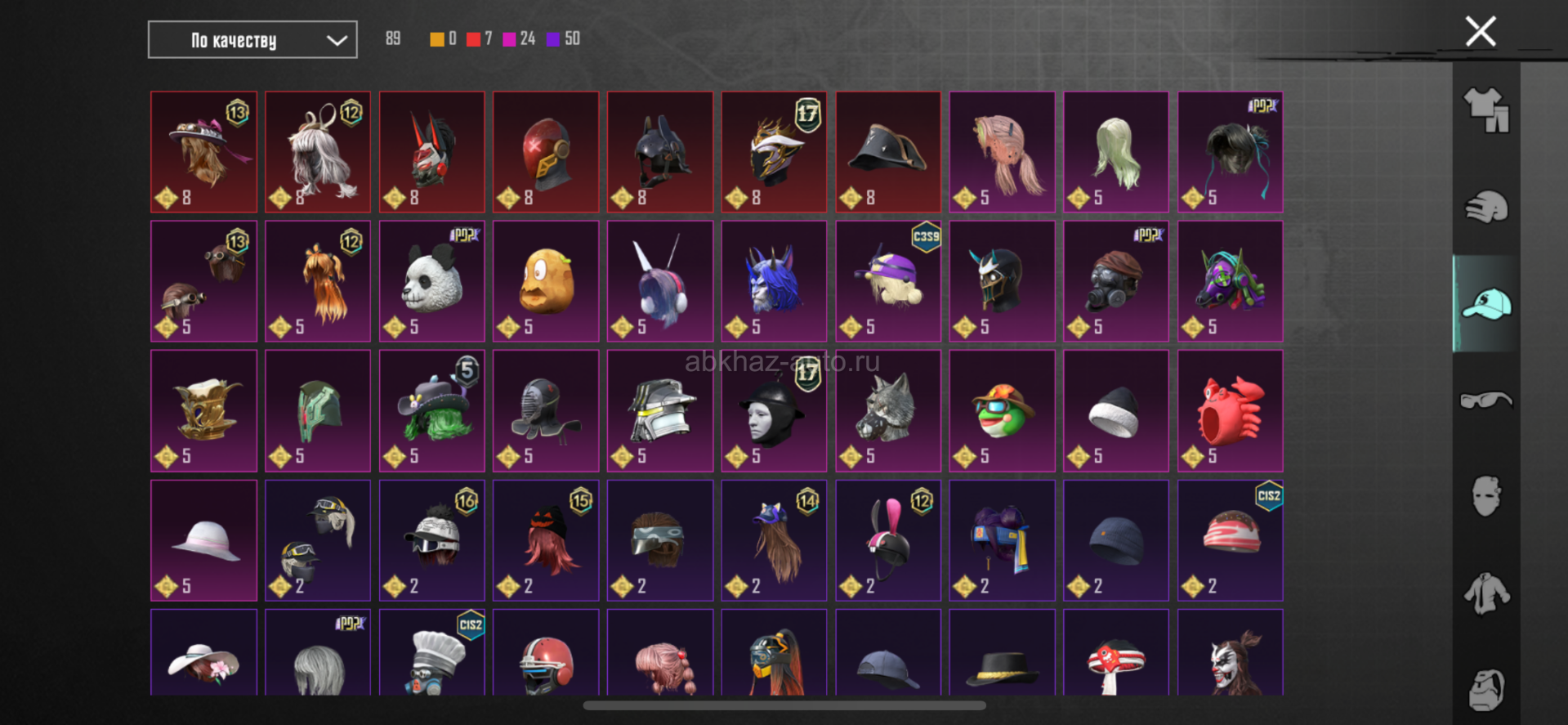Open the face mask category icon
Screen dimensions: 1568x725
click(x=1486, y=496)
